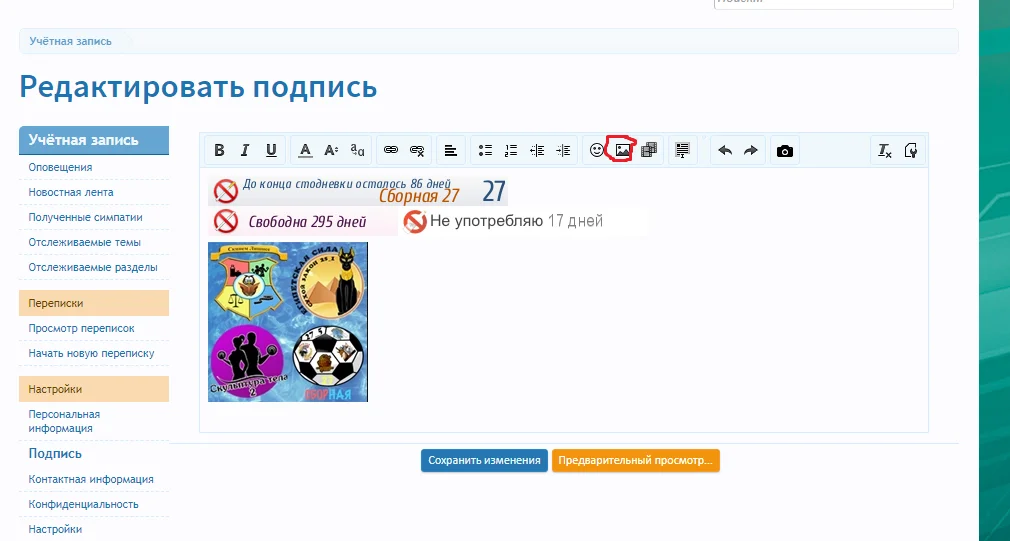Open Полученные симпатии in sidebar
This screenshot has width=1010, height=541.
pos(86,217)
